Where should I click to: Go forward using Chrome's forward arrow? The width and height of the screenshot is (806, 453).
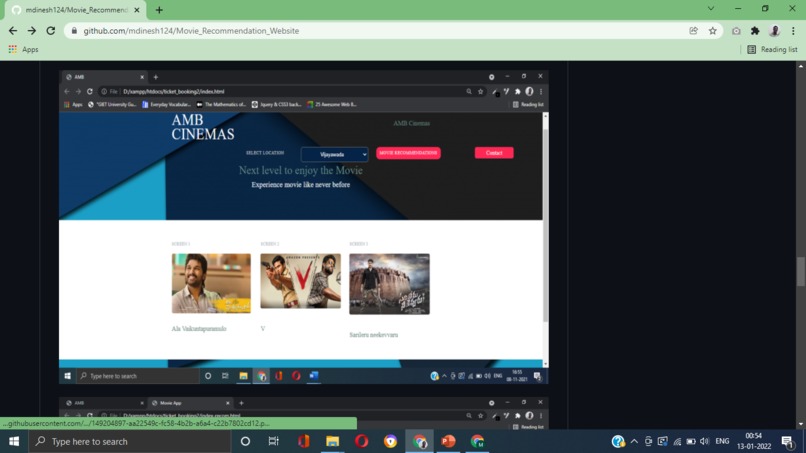tap(32, 31)
